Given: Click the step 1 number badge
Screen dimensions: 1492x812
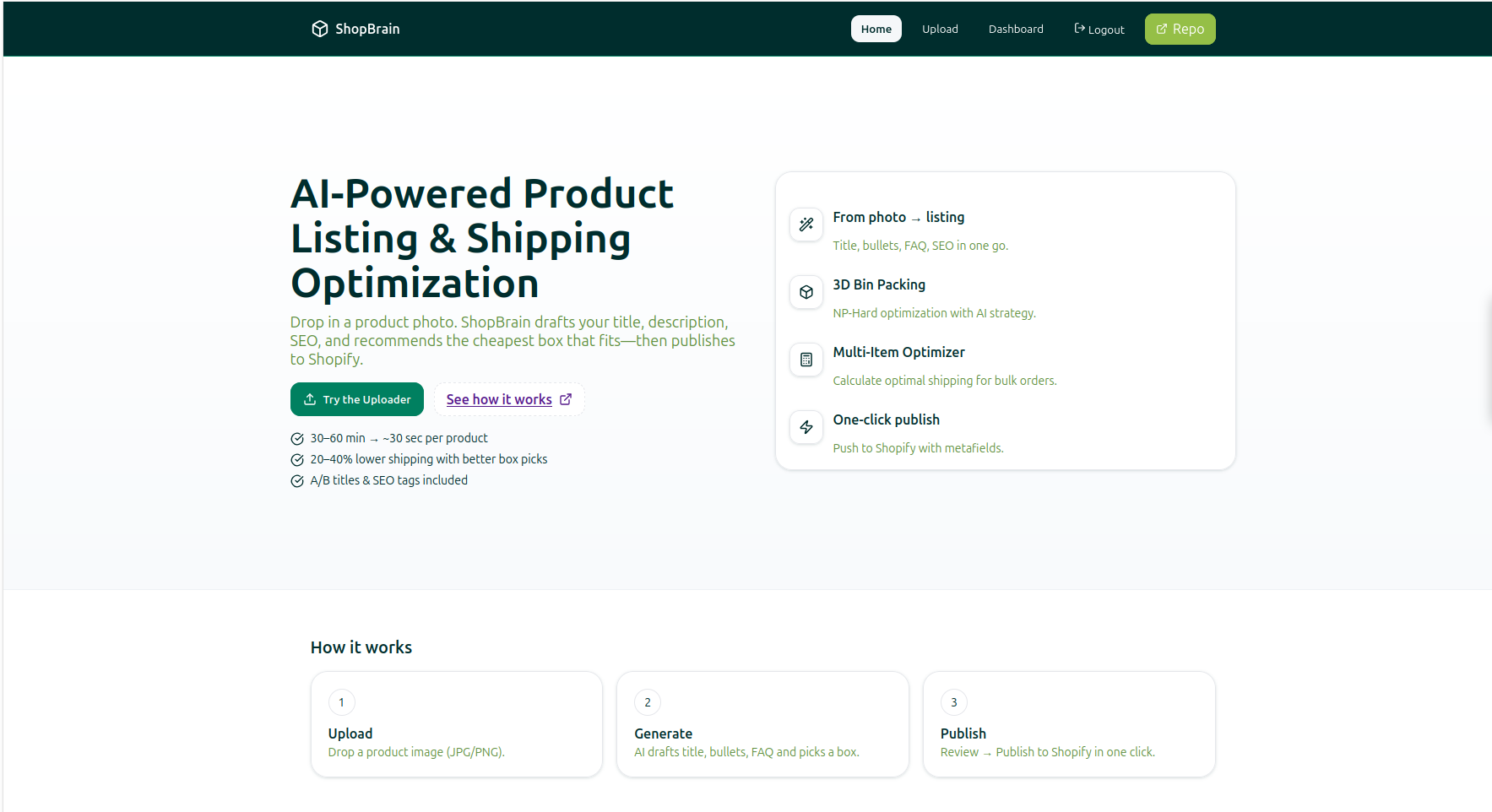Looking at the screenshot, I should (342, 702).
